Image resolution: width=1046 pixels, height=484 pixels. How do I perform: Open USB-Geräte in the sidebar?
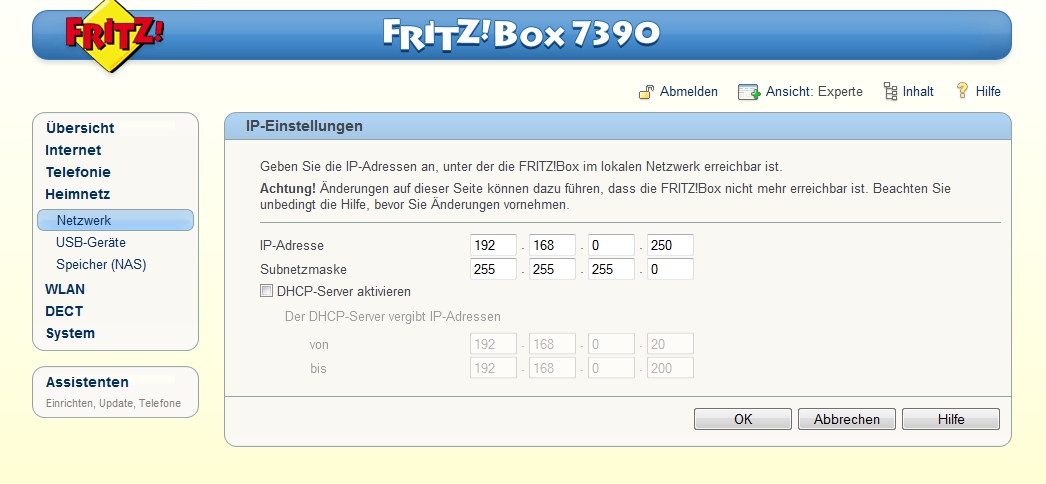pyautogui.click(x=91, y=242)
